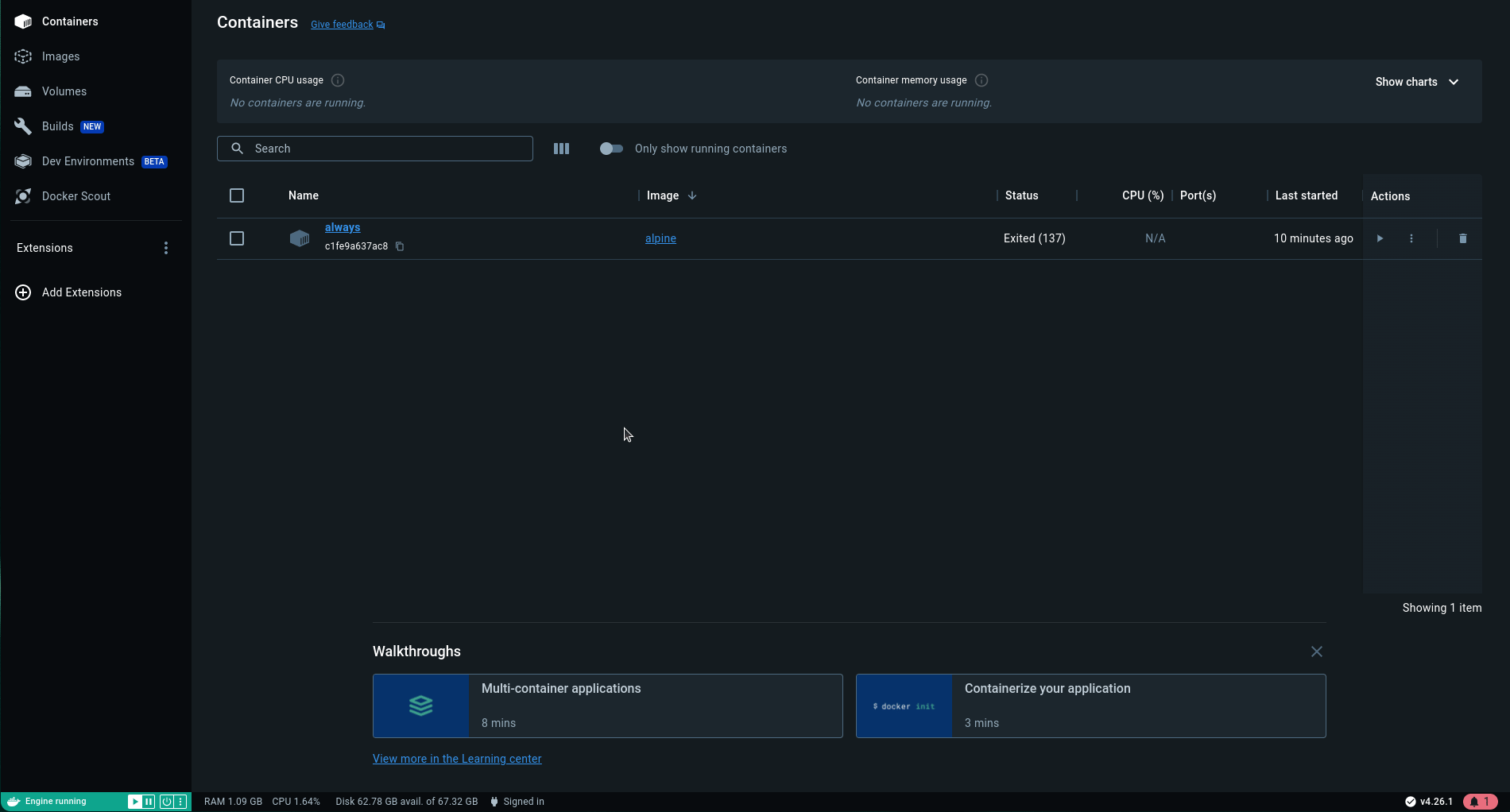Click the Builds wrench icon

pyautogui.click(x=23, y=126)
